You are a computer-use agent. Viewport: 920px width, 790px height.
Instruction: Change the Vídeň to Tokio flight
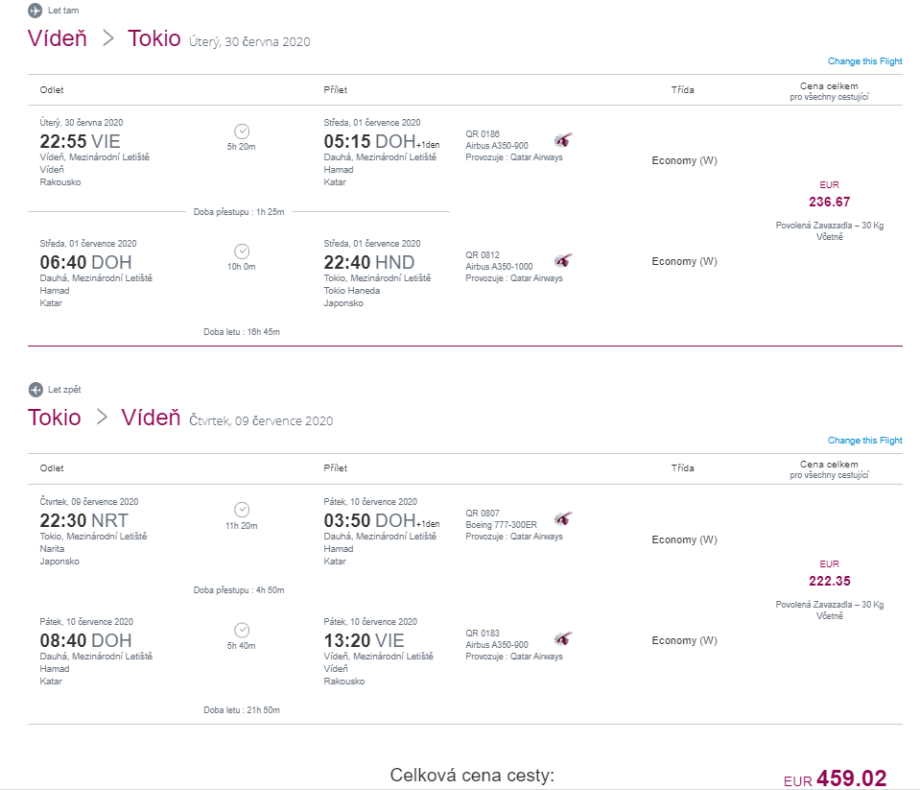click(x=864, y=62)
